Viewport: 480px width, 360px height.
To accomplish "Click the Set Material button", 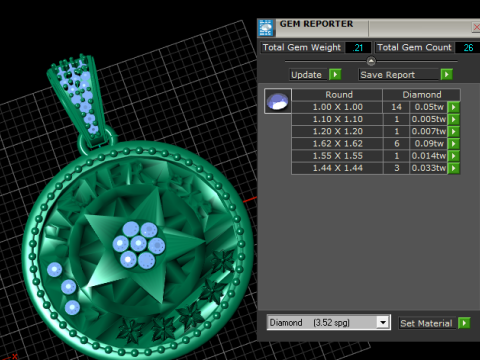I will click(427, 323).
